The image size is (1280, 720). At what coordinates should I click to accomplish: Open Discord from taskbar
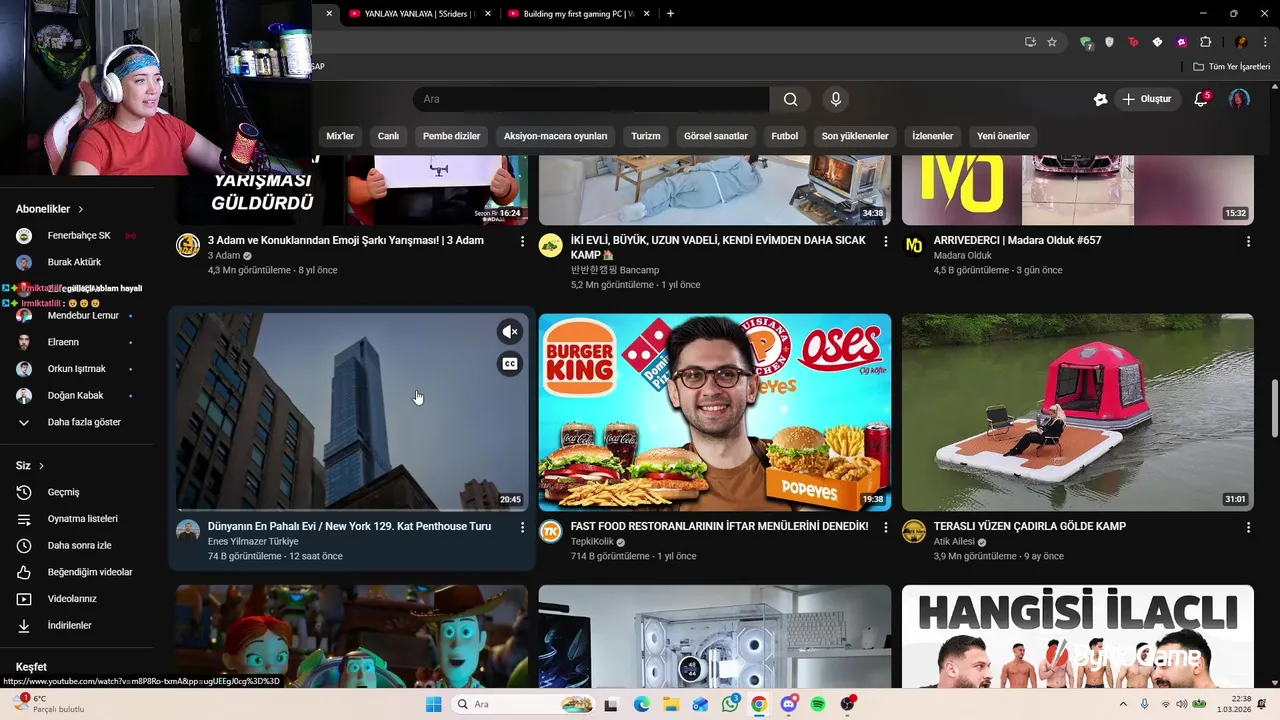[789, 704]
